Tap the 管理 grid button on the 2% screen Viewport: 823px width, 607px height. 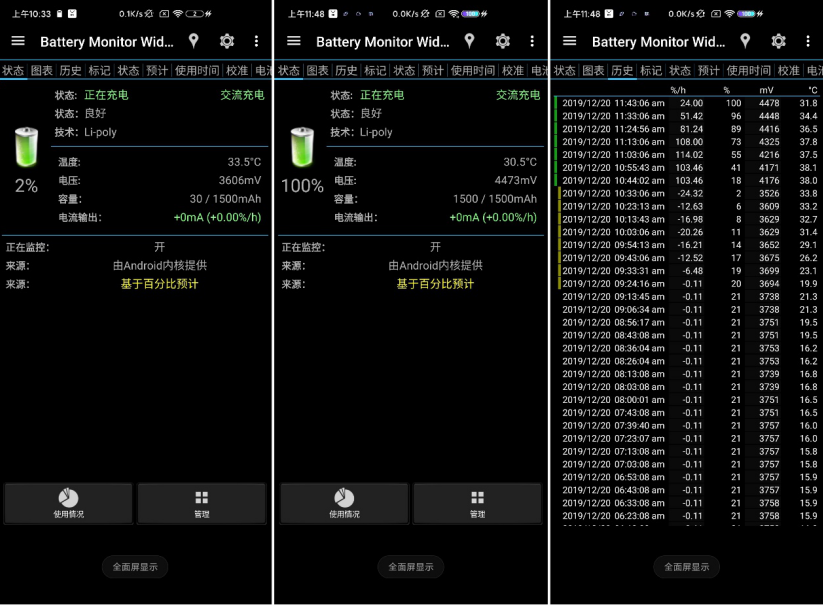point(202,504)
